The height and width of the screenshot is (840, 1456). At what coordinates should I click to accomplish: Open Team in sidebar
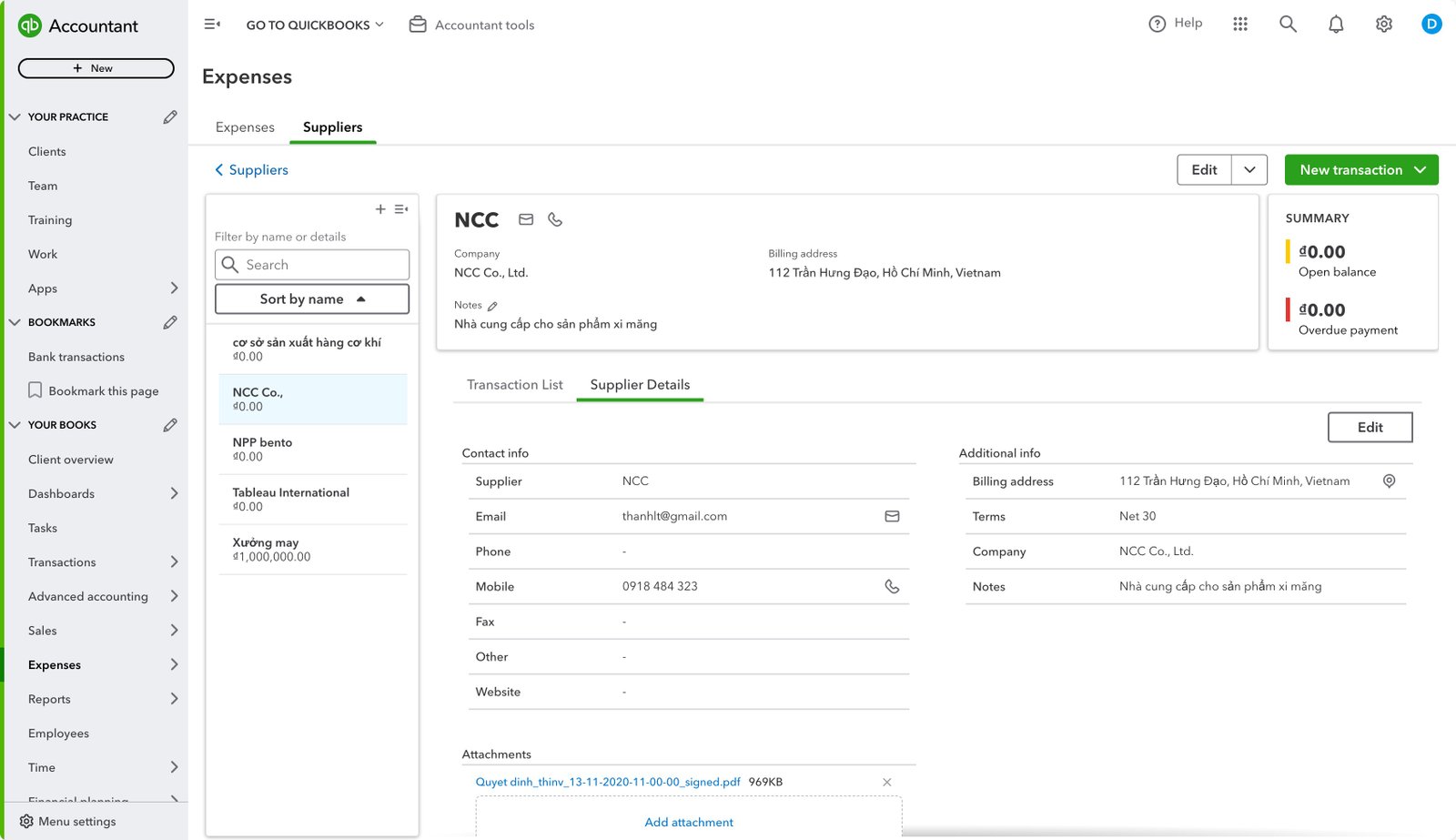[x=43, y=186]
